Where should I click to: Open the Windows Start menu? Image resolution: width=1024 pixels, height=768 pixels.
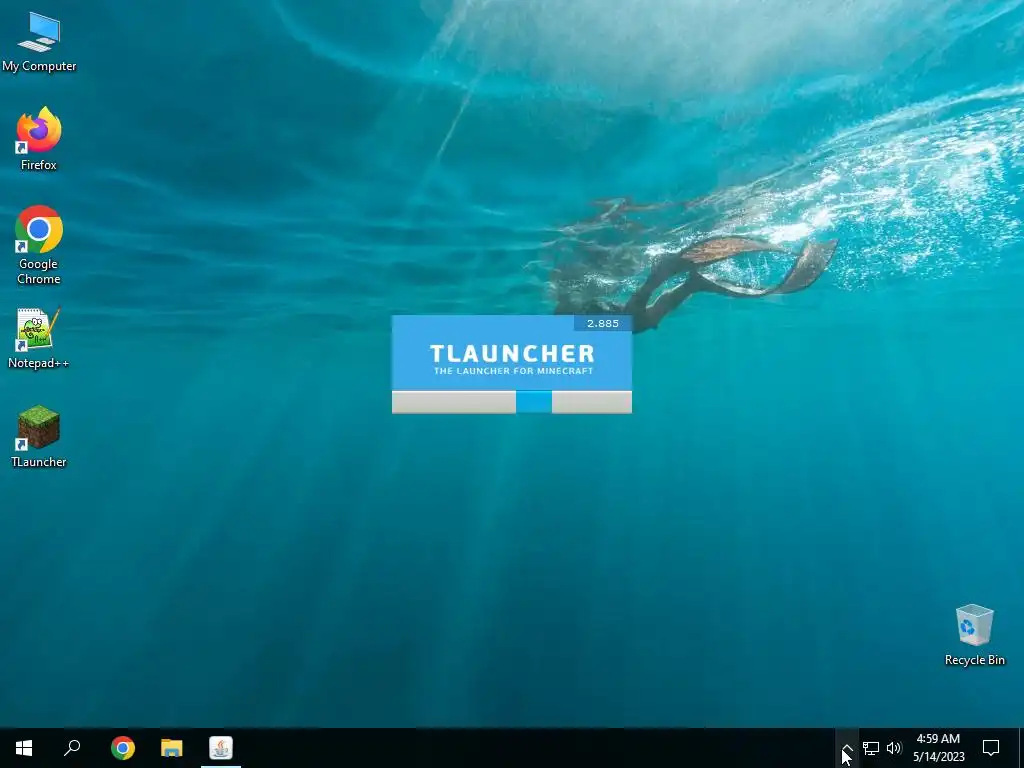[x=24, y=748]
